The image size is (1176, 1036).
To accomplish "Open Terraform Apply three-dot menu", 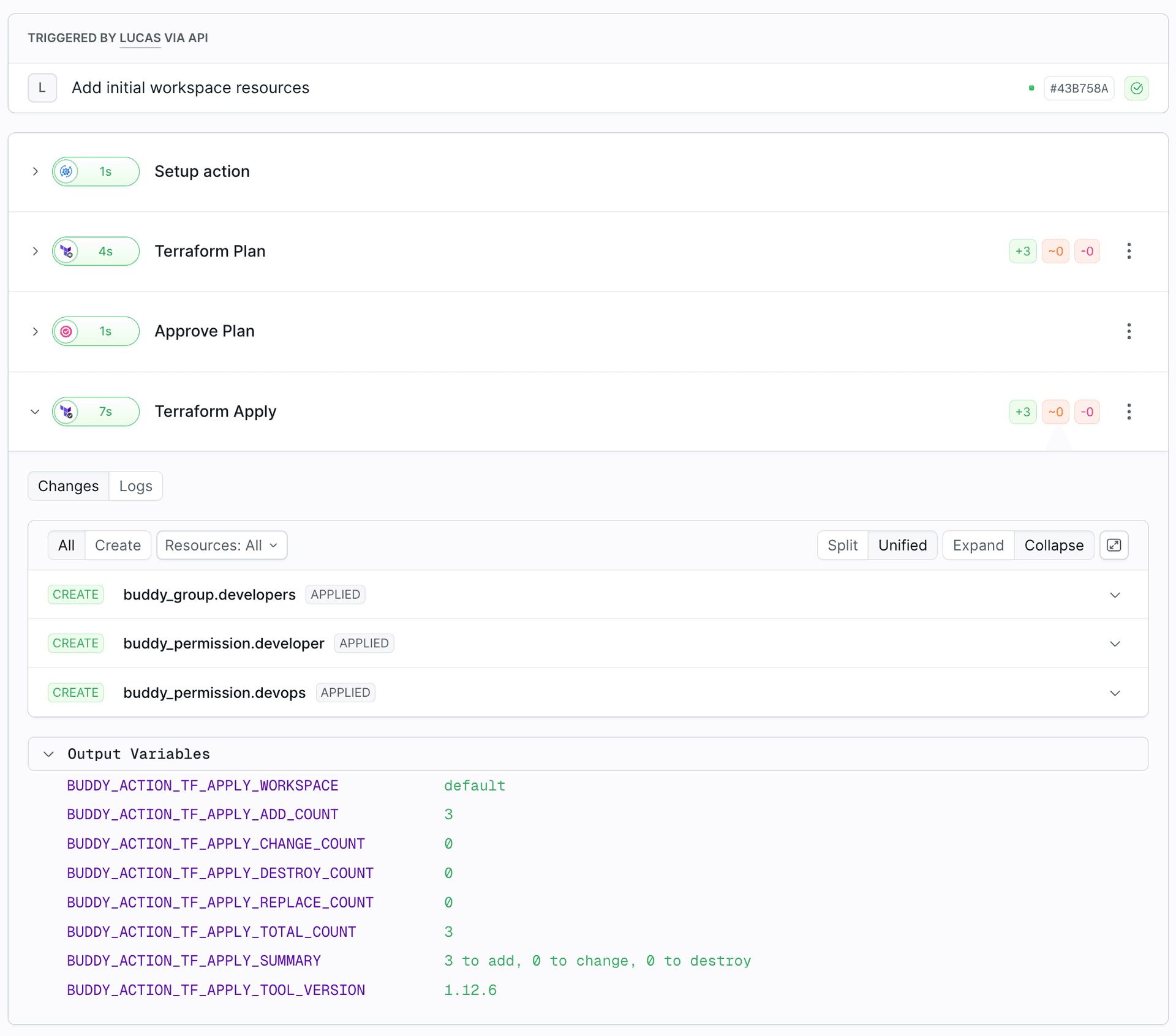I will pyautogui.click(x=1129, y=411).
